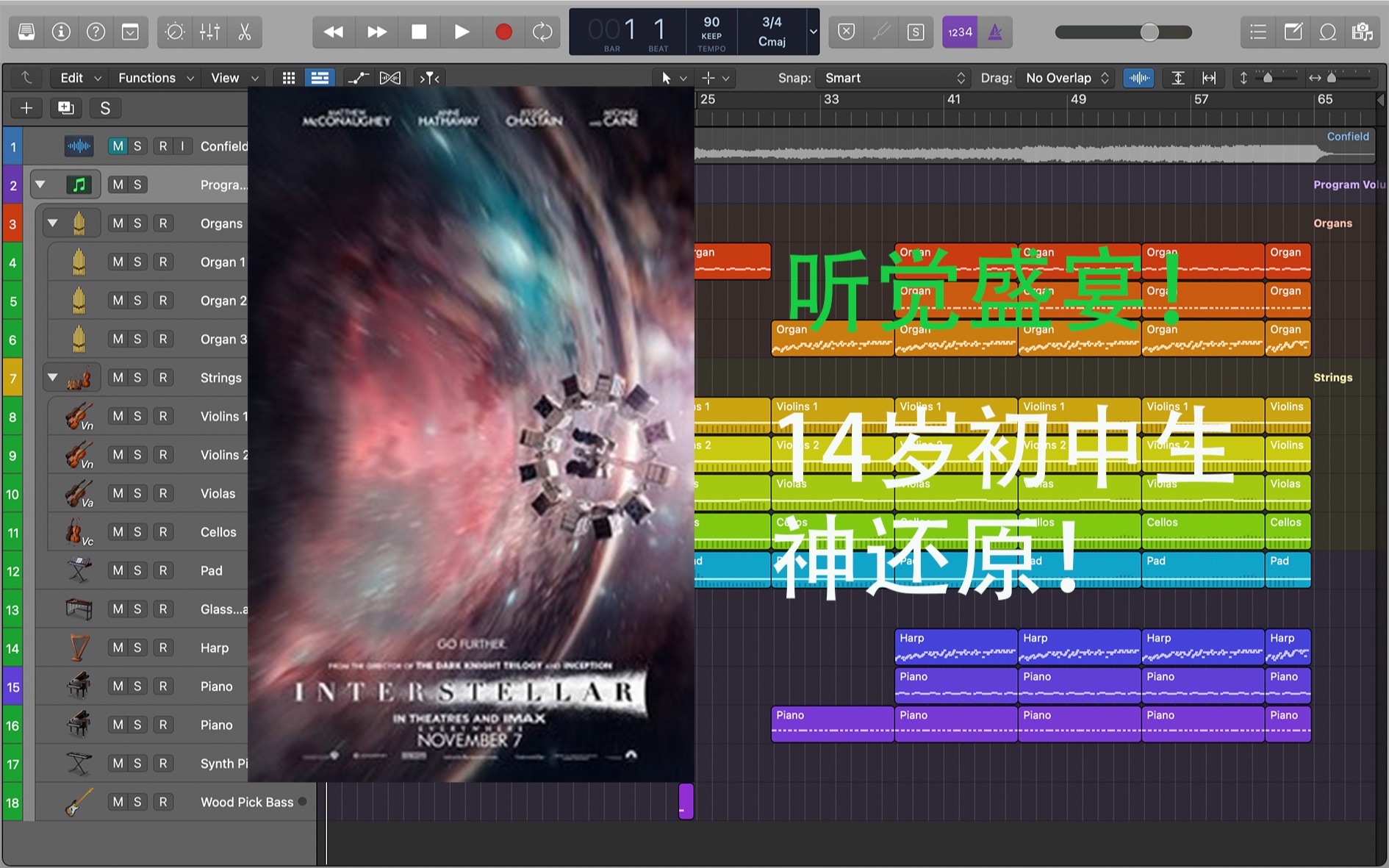1389x868 pixels.
Task: Open the pointer Left-click Tool menu
Action: 673,78
